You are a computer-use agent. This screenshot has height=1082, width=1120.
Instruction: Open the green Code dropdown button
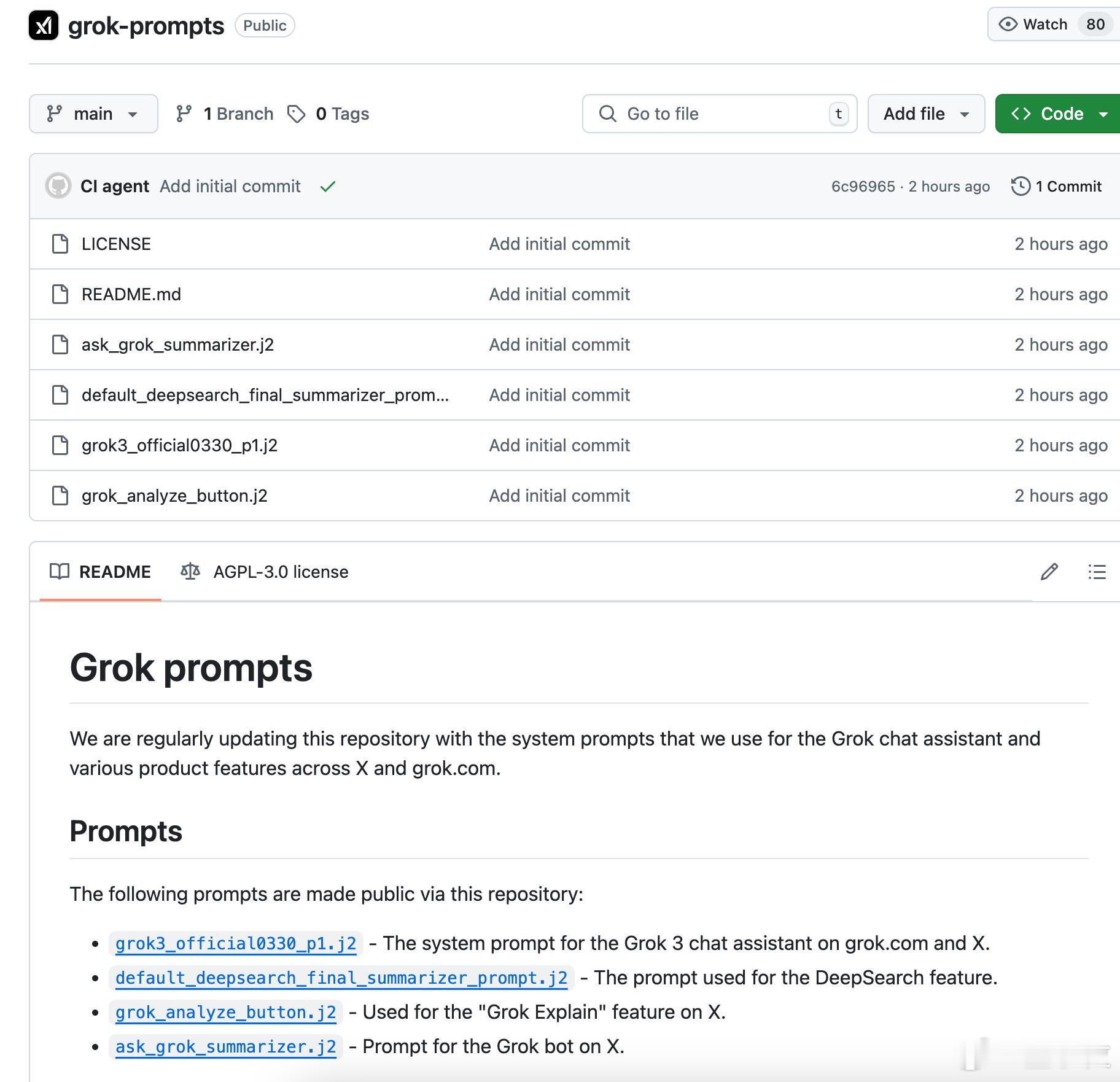(x=1059, y=114)
